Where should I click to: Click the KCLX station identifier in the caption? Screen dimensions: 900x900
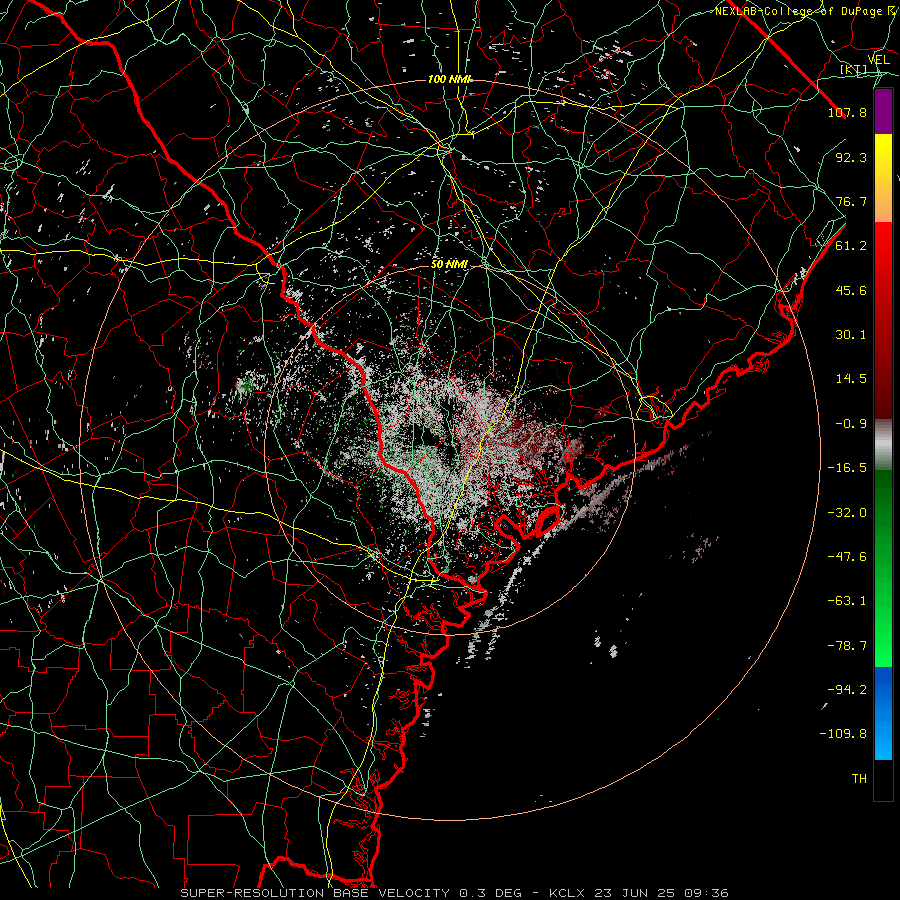coord(566,893)
